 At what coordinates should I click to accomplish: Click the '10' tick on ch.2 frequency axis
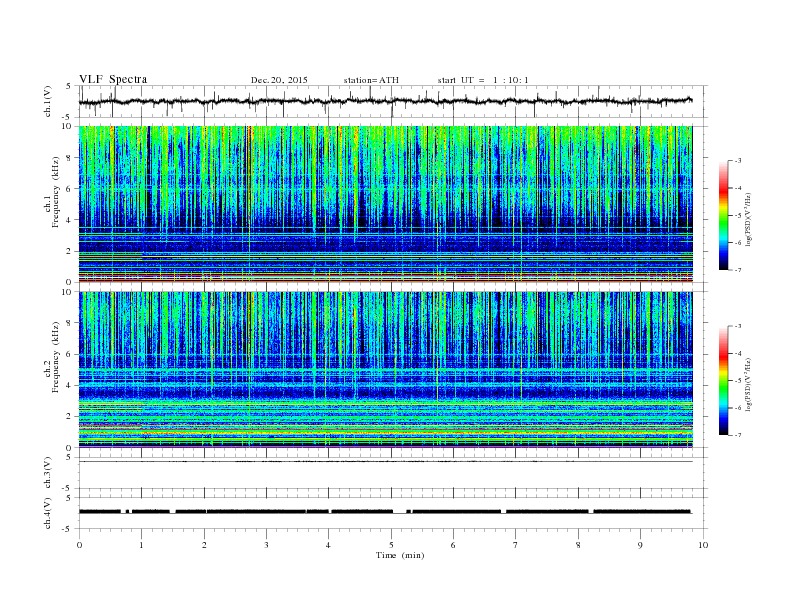[68, 292]
